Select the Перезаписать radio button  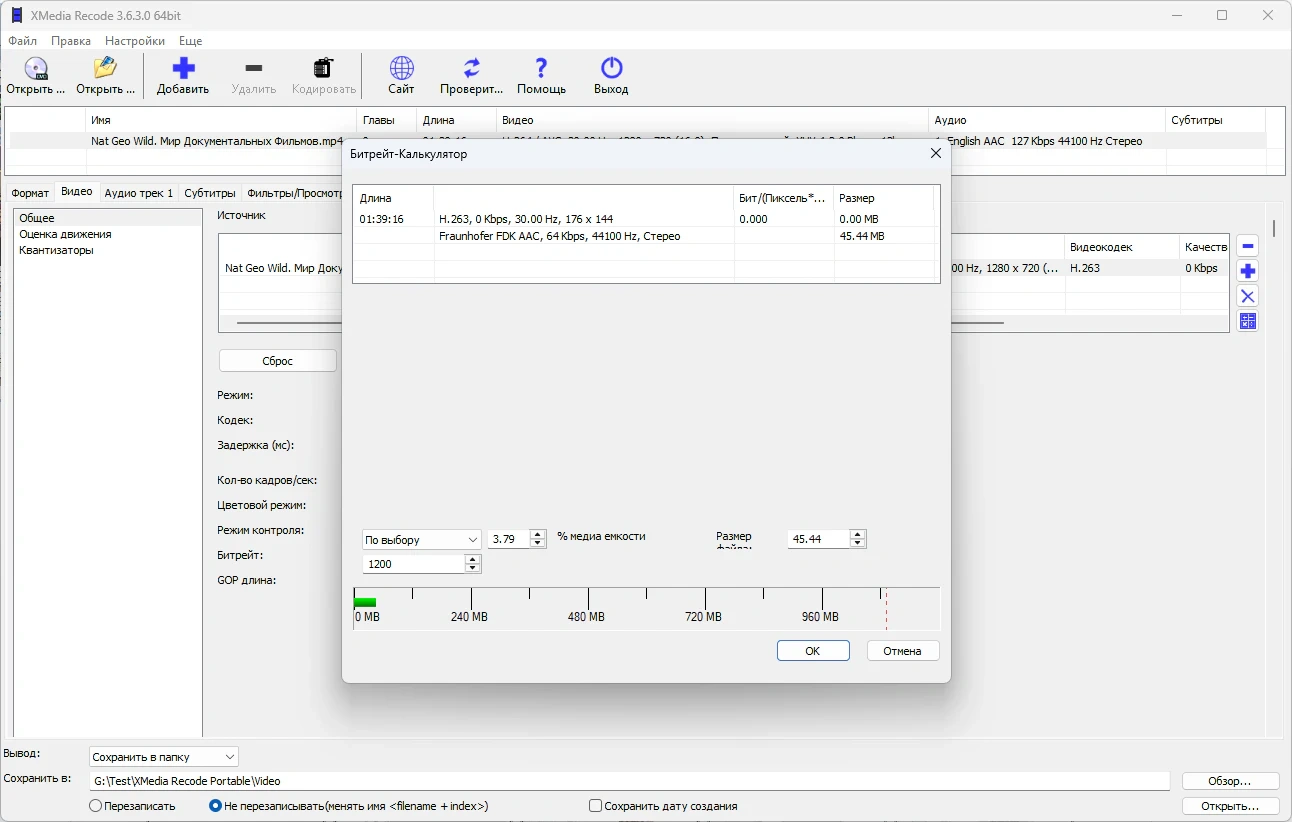96,806
